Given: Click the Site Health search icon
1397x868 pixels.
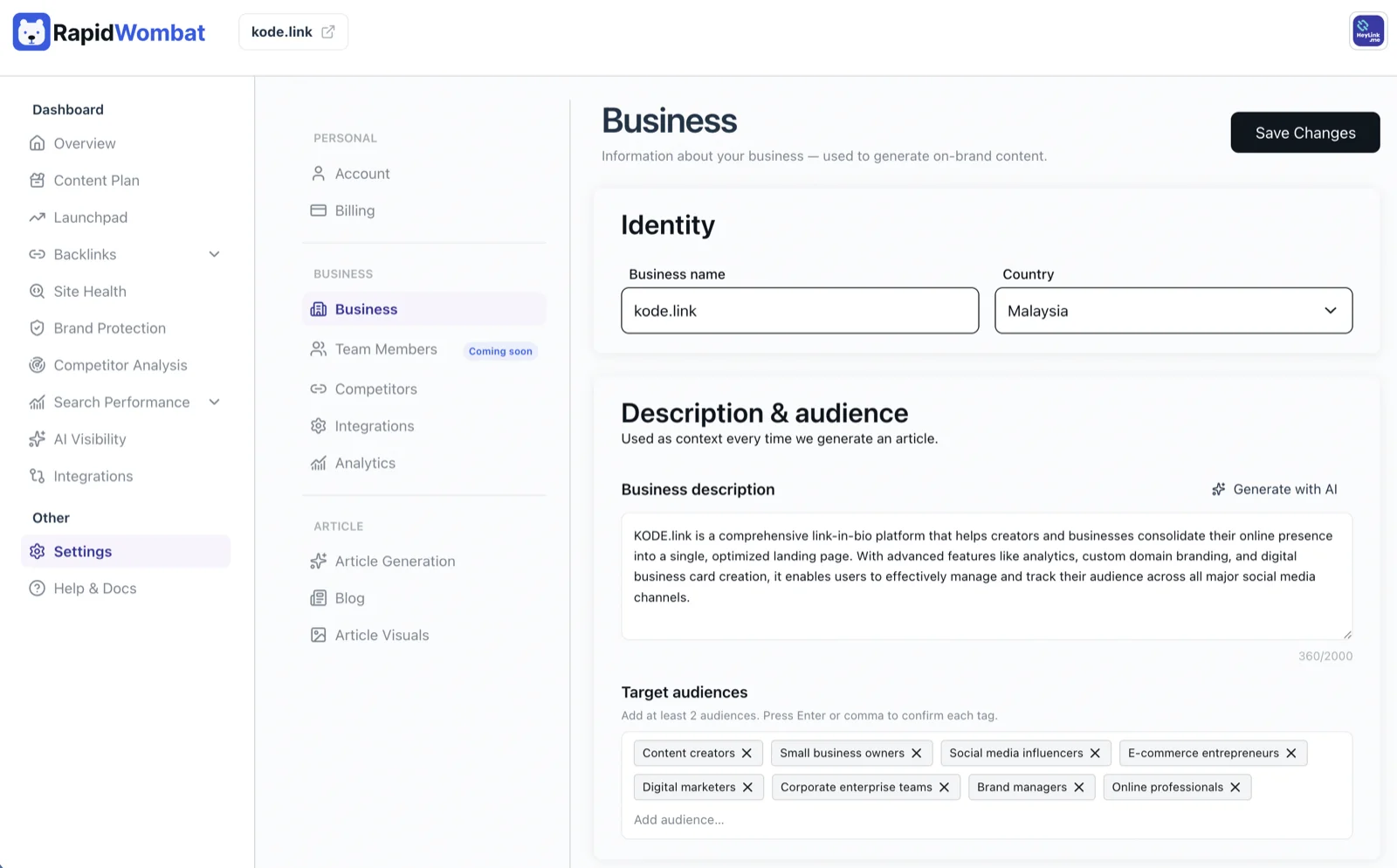Looking at the screenshot, I should (37, 292).
